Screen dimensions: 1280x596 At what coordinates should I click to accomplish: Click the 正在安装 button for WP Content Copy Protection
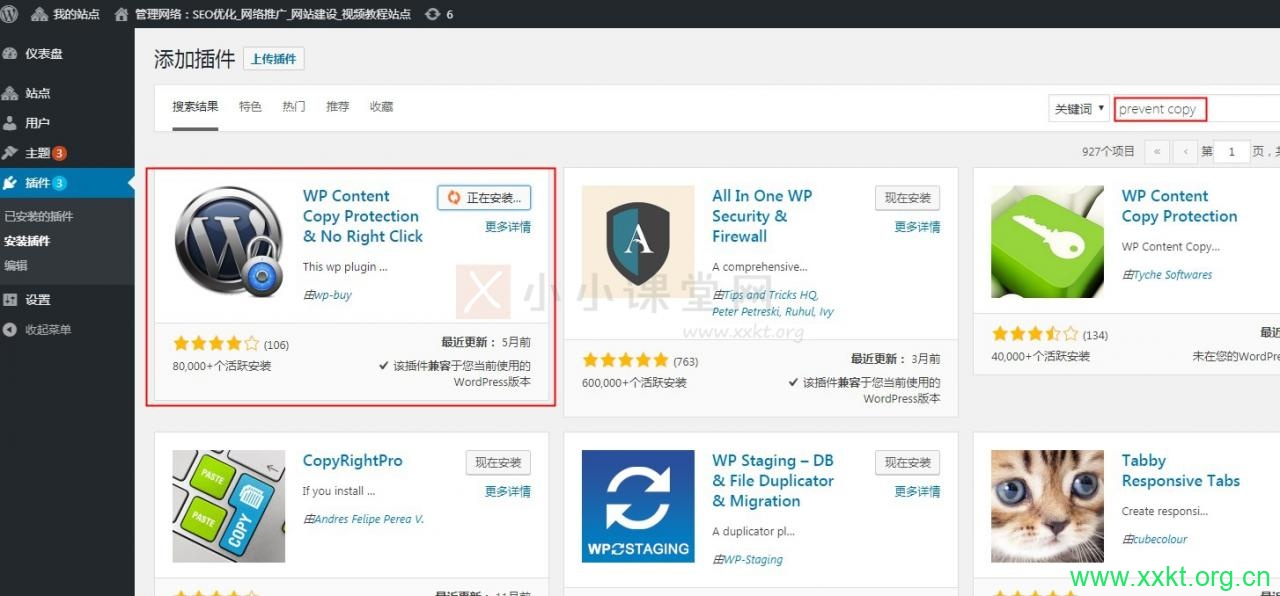tap(484, 198)
